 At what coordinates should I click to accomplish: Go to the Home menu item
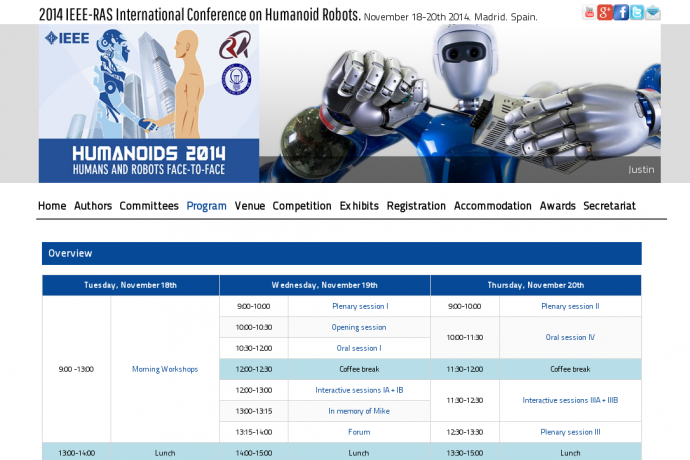coord(52,206)
